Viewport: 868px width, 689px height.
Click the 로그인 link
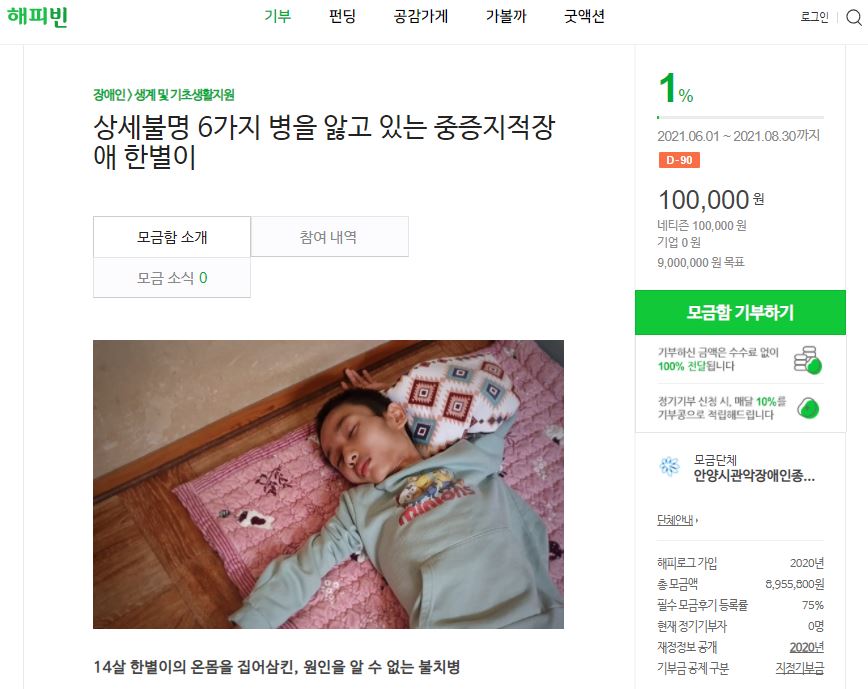(815, 17)
